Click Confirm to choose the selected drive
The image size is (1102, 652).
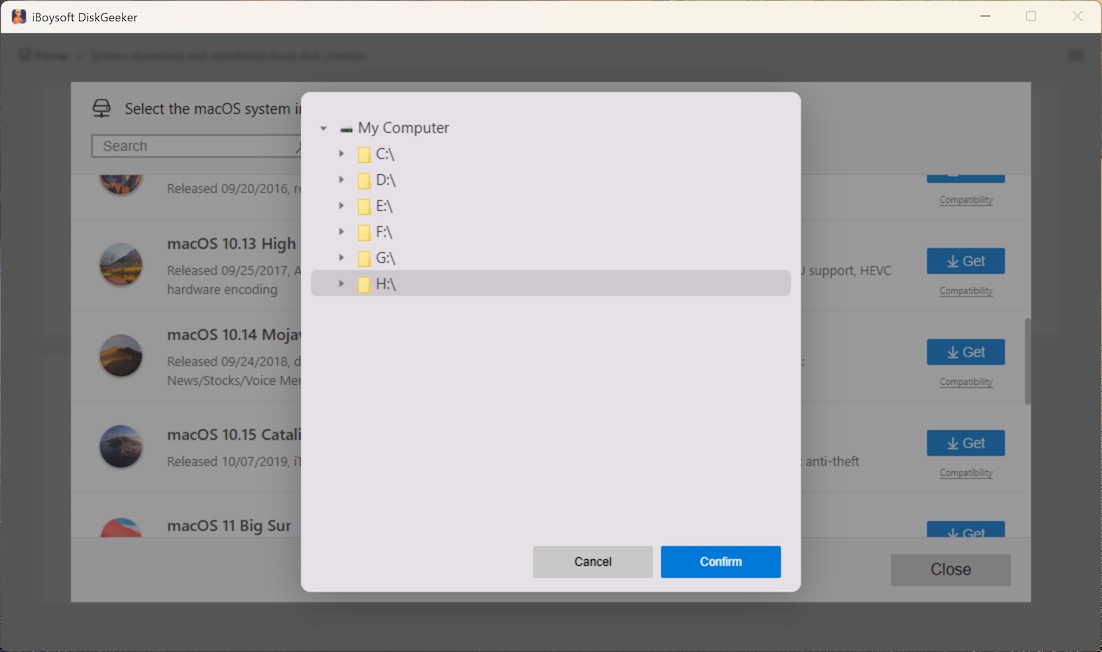pyautogui.click(x=720, y=561)
